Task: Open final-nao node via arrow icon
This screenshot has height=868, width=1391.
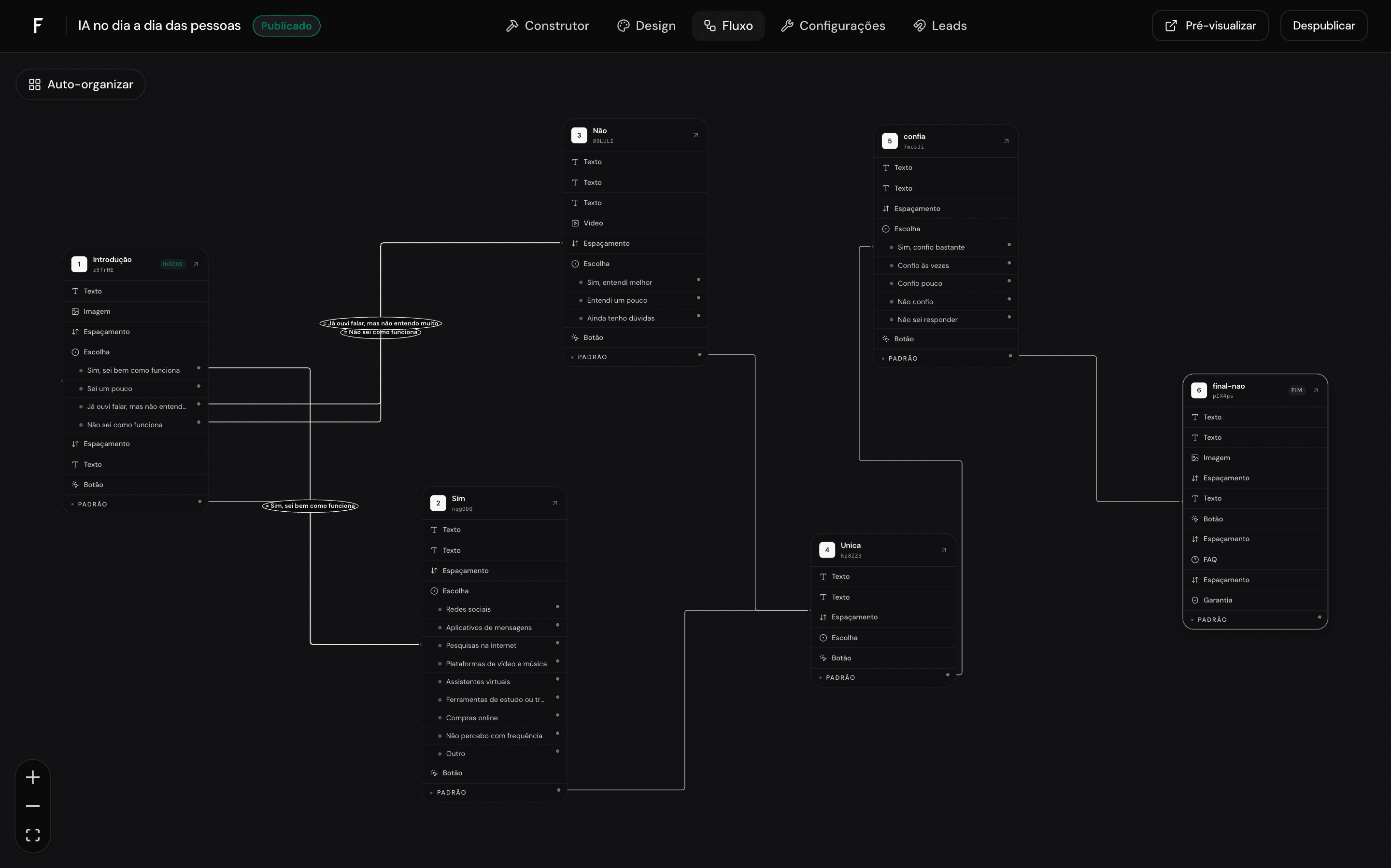Action: click(x=1316, y=391)
